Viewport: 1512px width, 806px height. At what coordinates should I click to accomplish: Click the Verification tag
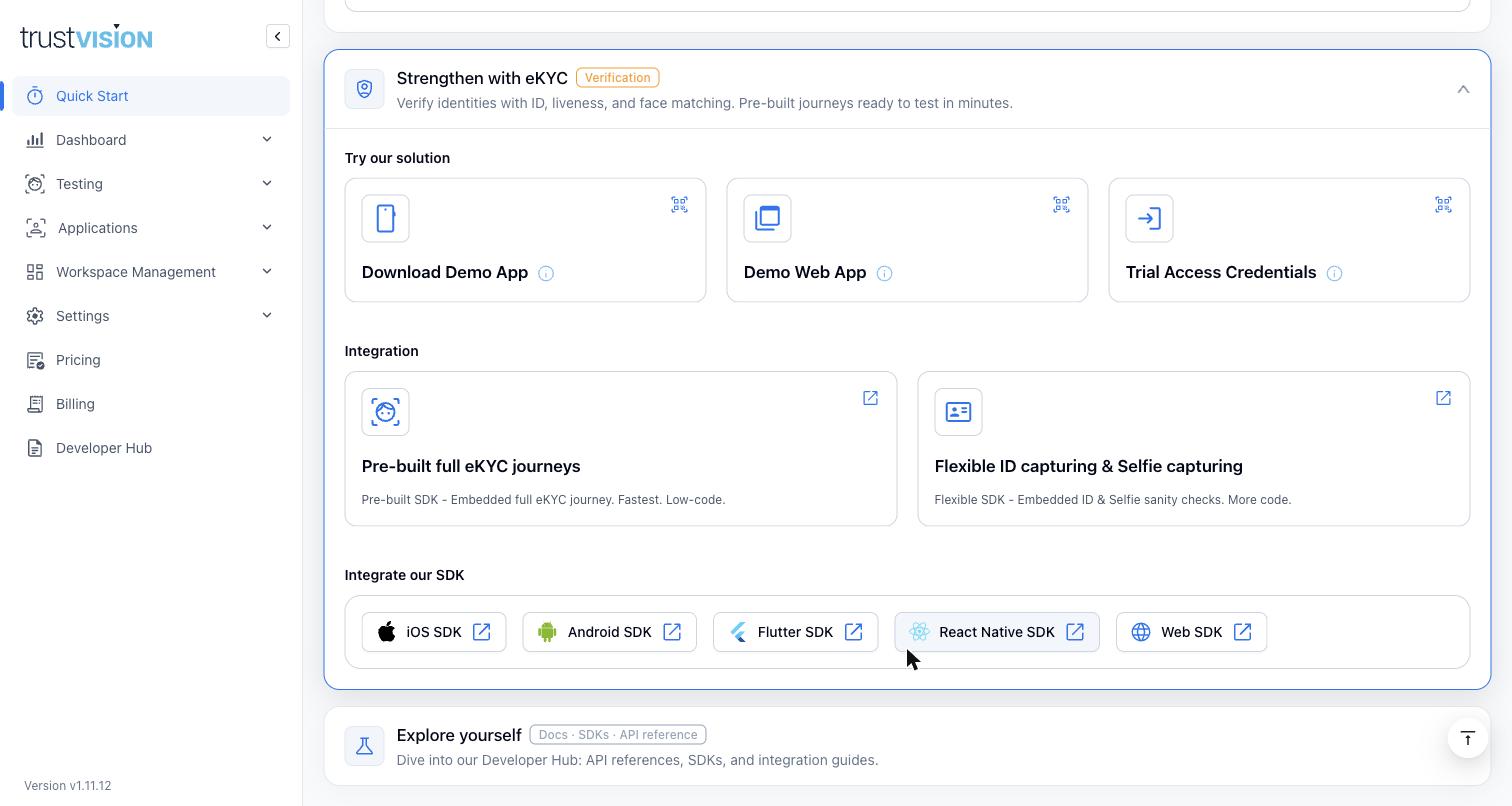click(618, 78)
